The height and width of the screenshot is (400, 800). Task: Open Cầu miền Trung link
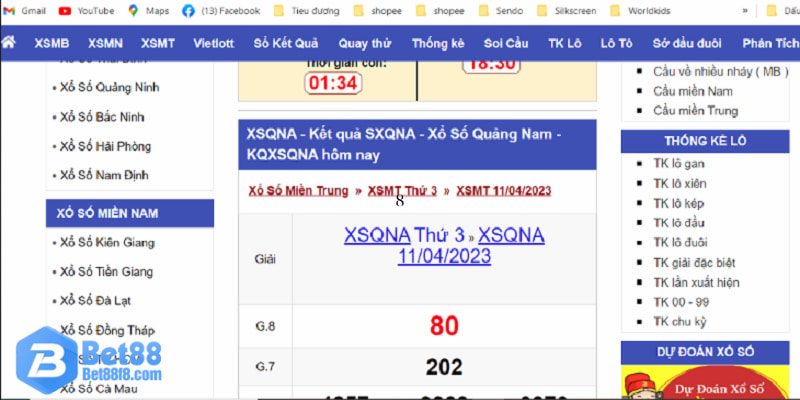(695, 111)
